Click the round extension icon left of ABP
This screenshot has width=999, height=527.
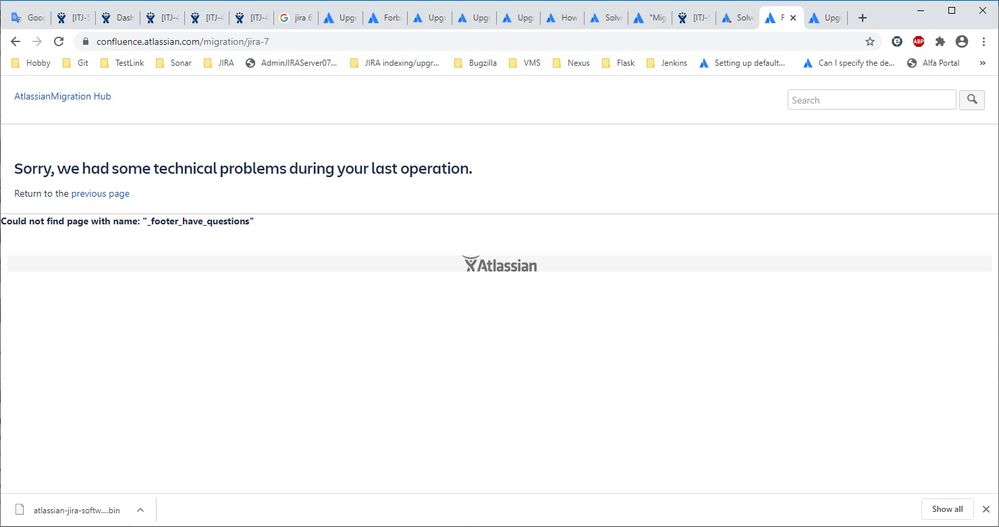[896, 41]
